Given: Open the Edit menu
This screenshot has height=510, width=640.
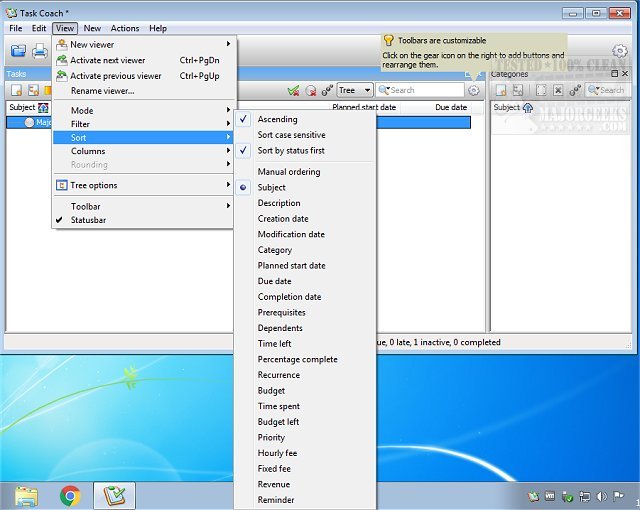Looking at the screenshot, I should [39, 28].
